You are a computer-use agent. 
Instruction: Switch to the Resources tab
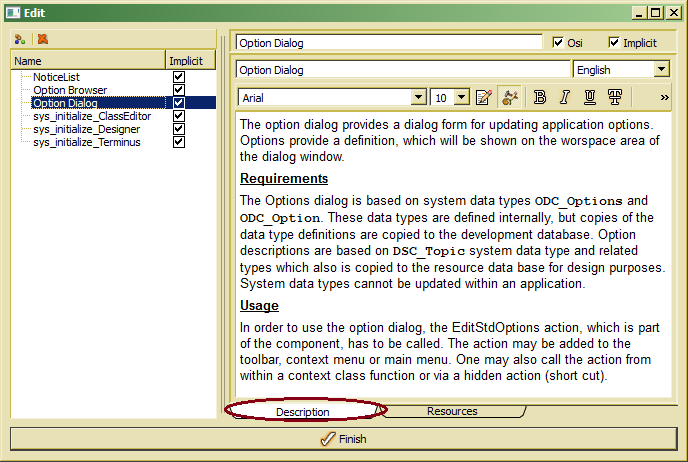coord(452,411)
